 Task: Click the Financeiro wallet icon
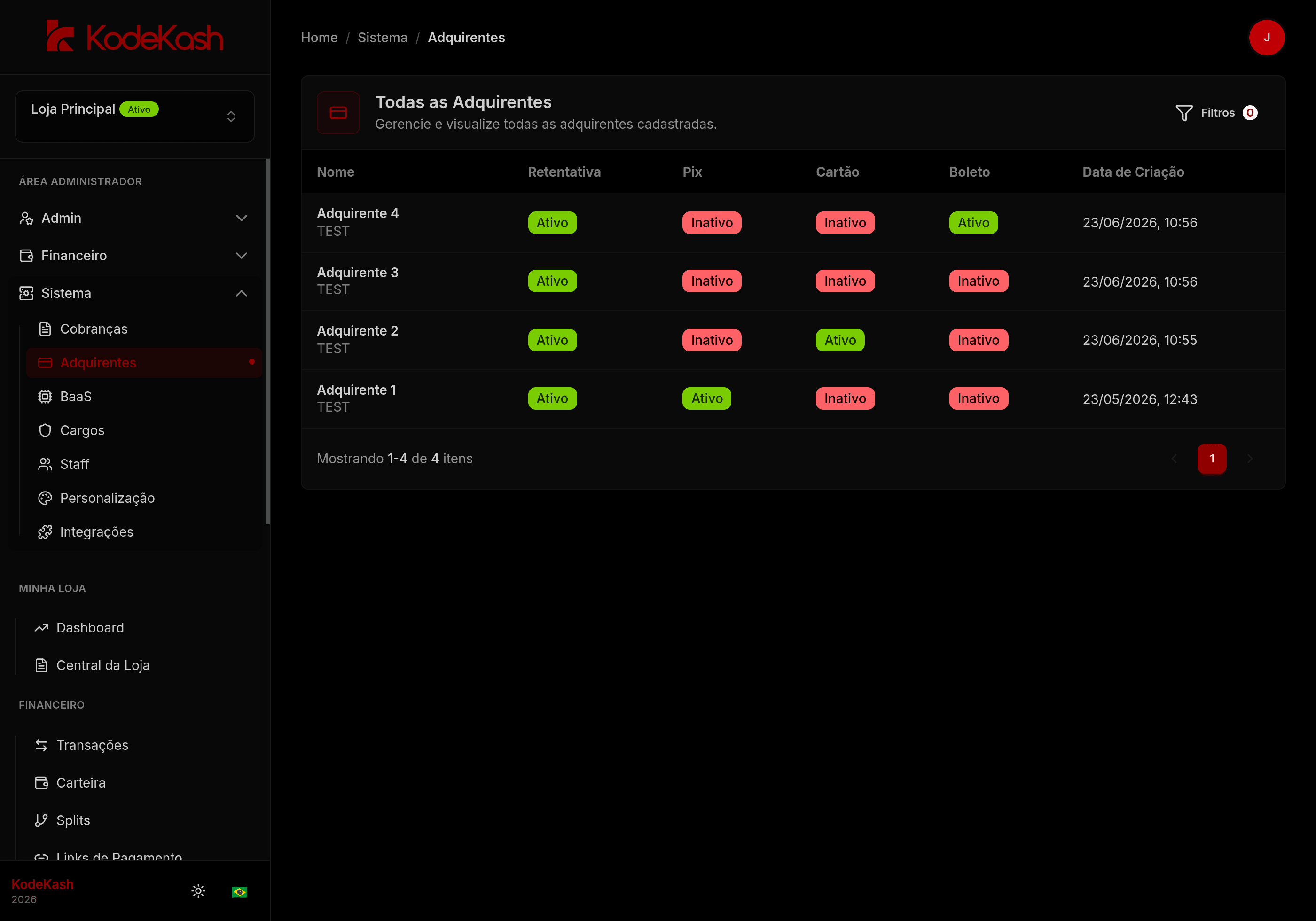(x=26, y=256)
